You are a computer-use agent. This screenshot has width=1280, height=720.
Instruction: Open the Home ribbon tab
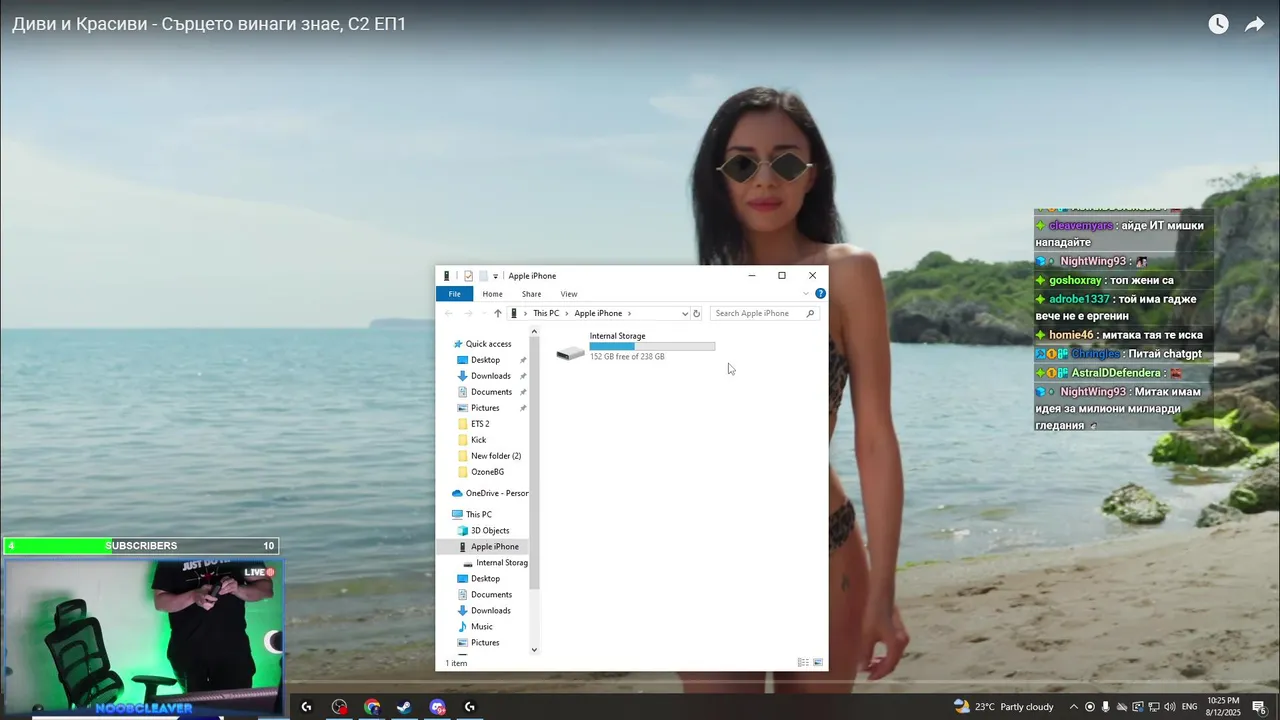pyautogui.click(x=492, y=294)
